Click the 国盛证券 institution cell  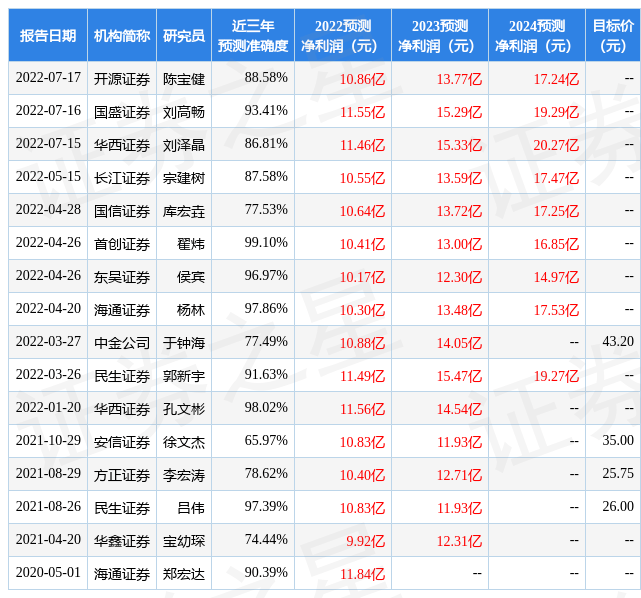tap(122, 112)
